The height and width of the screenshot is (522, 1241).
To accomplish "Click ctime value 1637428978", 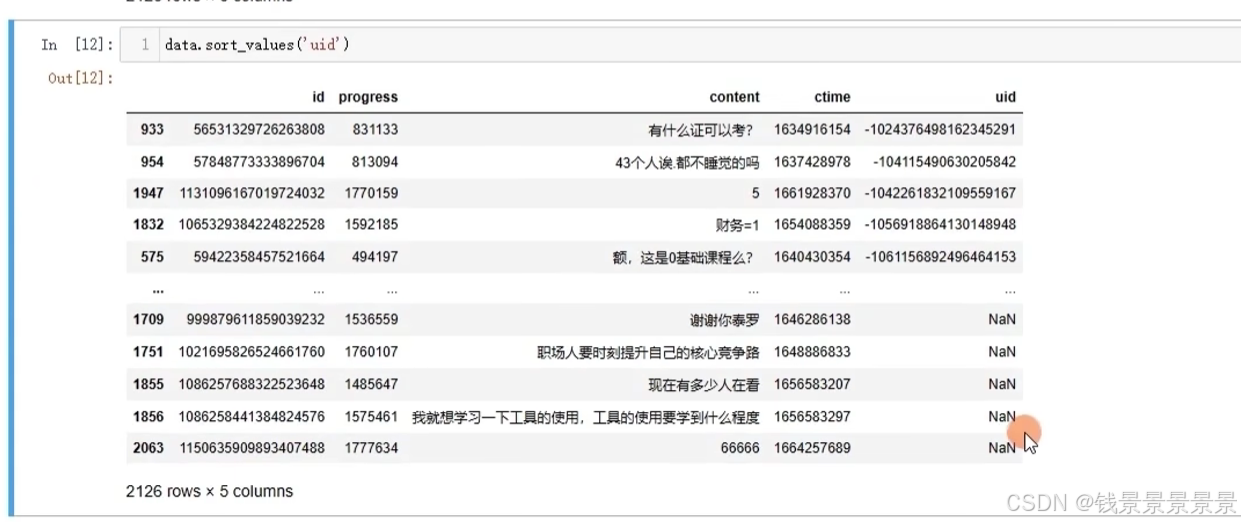I will (x=812, y=162).
